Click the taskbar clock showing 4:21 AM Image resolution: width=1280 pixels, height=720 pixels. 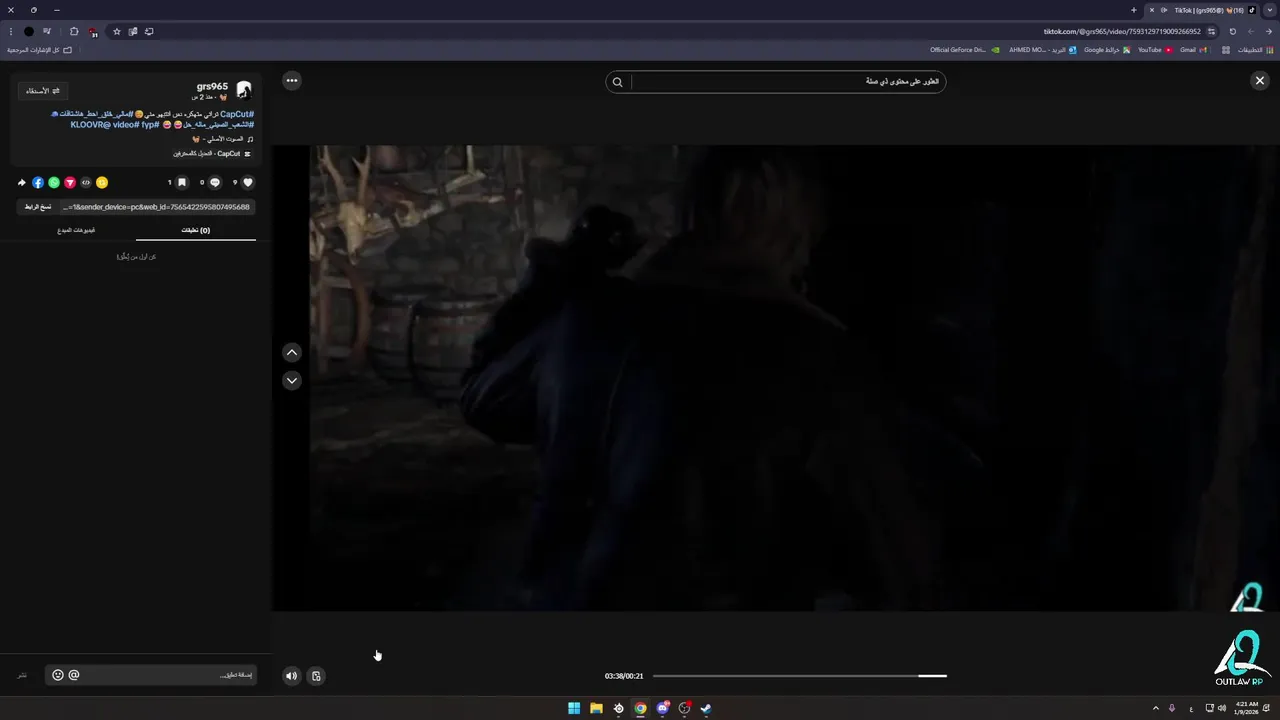point(1248,708)
